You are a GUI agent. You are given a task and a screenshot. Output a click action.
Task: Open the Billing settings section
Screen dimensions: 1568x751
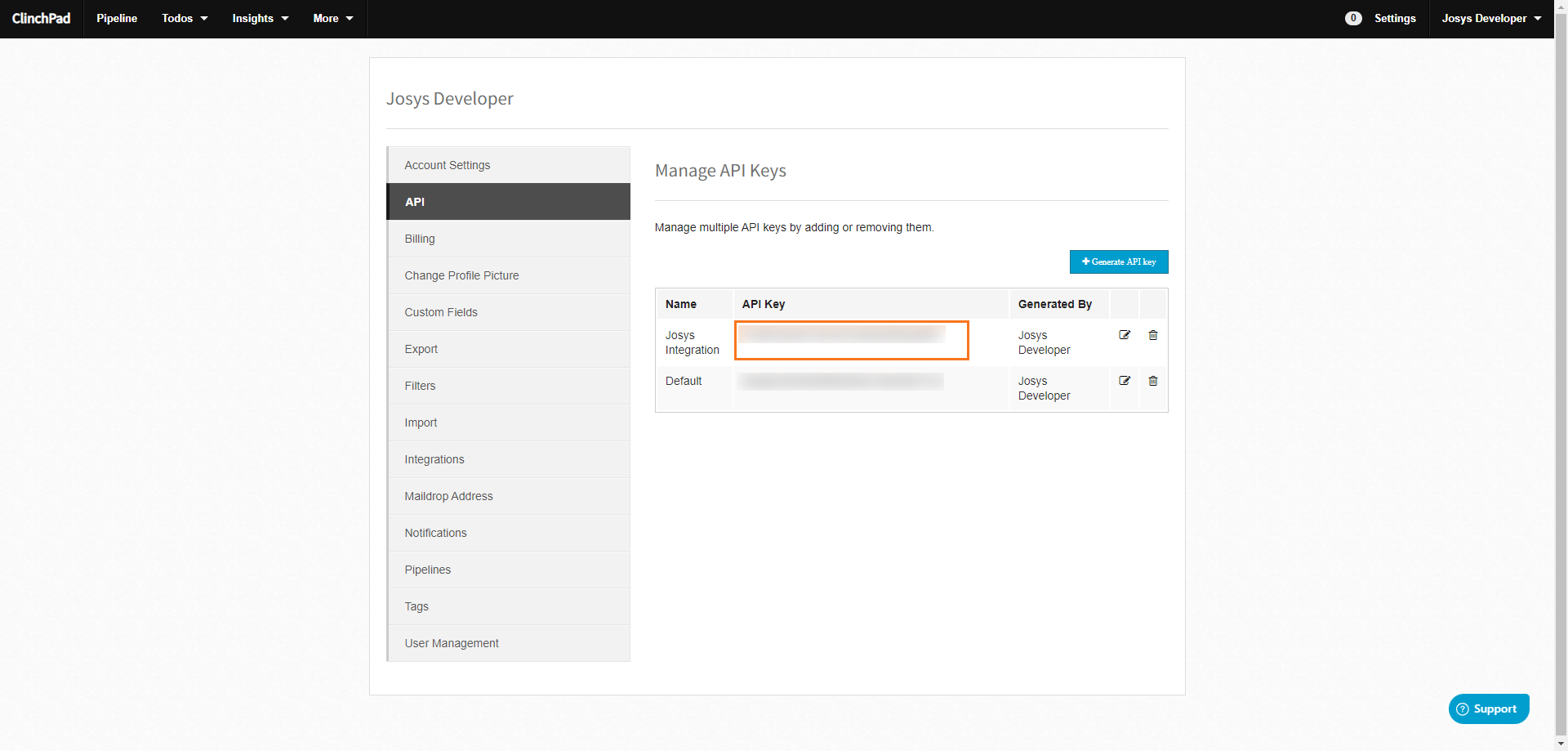(x=509, y=239)
